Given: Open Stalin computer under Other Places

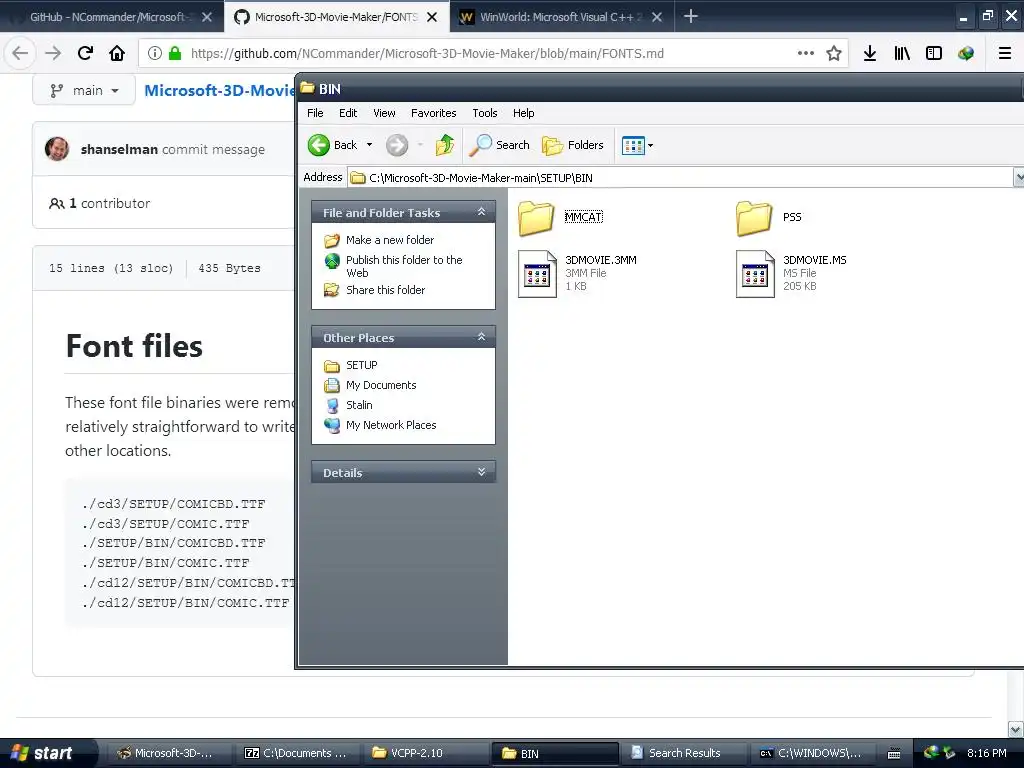Looking at the screenshot, I should 359,405.
